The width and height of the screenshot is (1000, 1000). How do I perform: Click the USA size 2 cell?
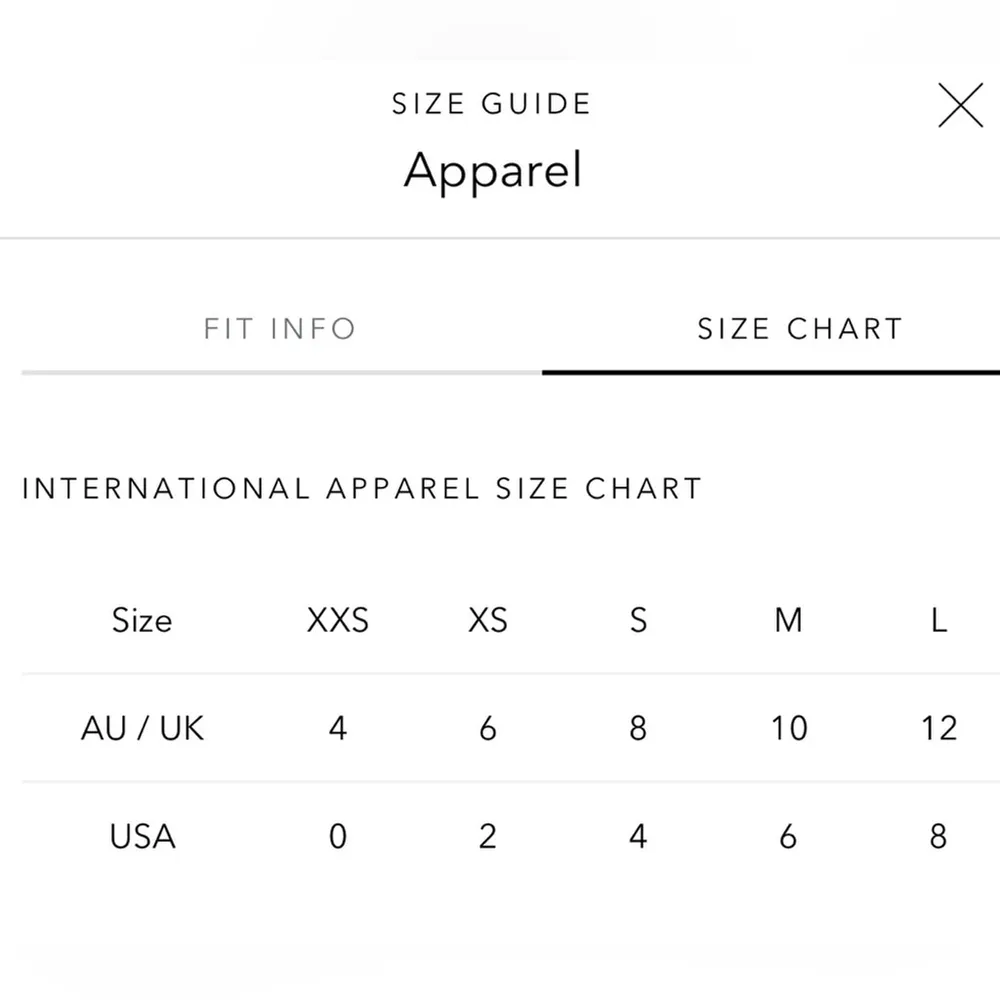[x=488, y=836]
